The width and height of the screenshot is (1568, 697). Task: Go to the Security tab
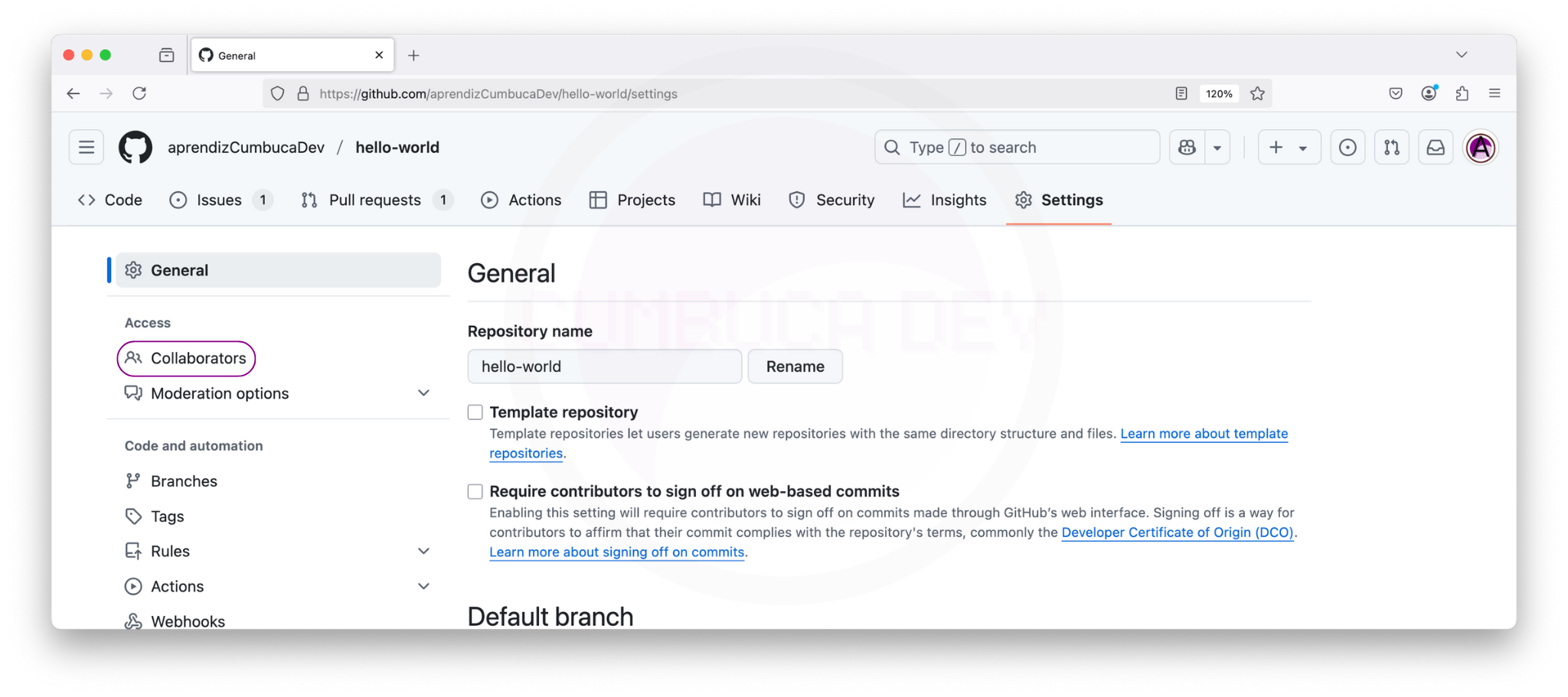click(831, 200)
